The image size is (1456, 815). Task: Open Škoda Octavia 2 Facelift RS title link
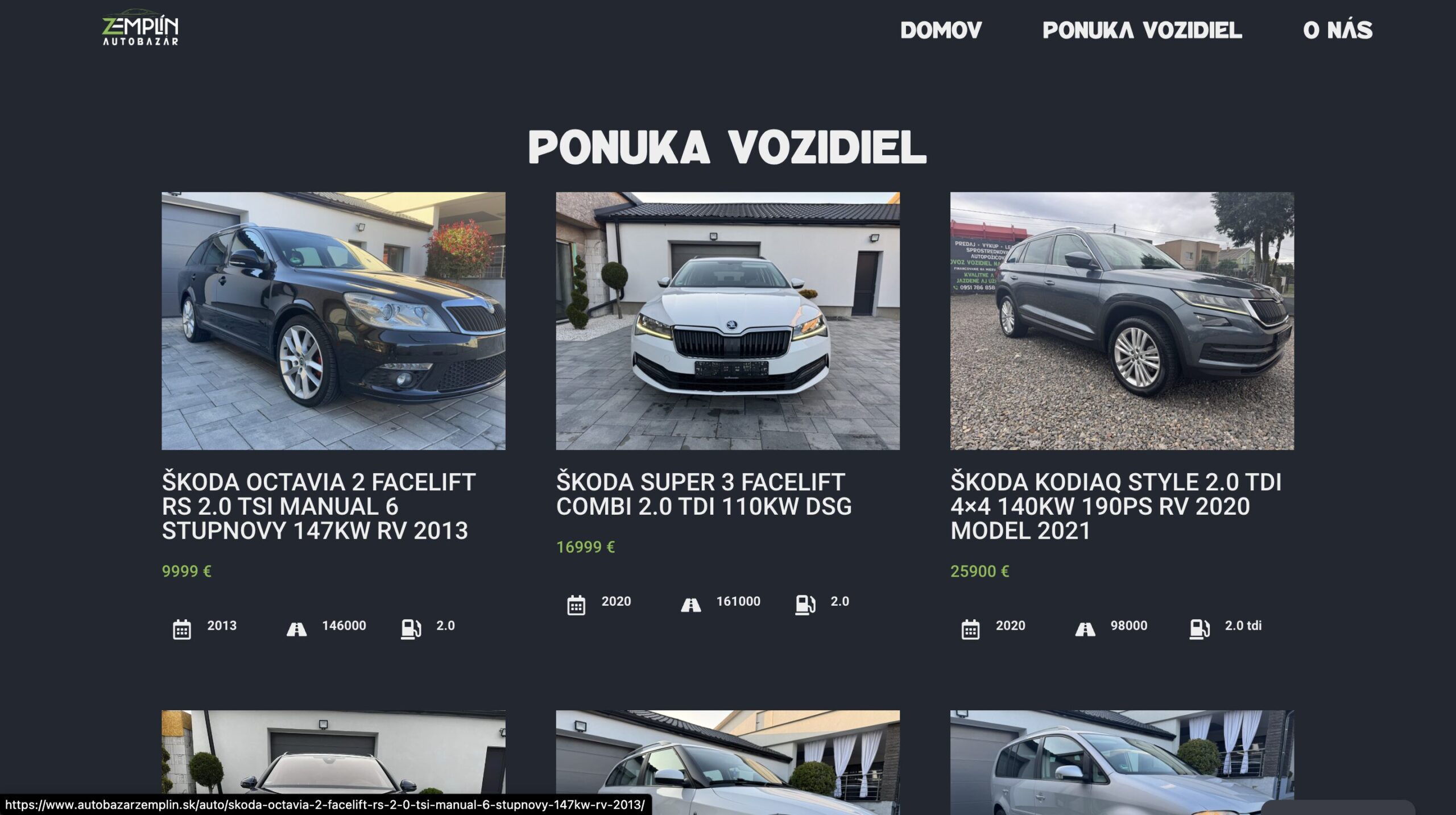(x=318, y=506)
